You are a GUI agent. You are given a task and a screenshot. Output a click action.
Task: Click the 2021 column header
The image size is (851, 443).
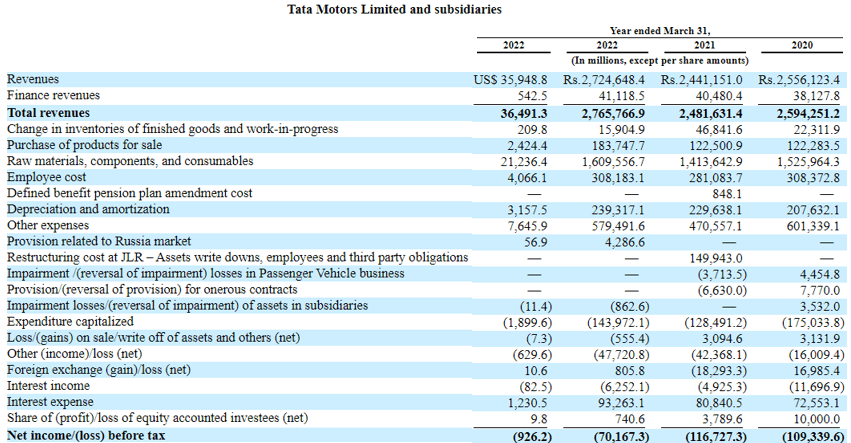(x=704, y=46)
